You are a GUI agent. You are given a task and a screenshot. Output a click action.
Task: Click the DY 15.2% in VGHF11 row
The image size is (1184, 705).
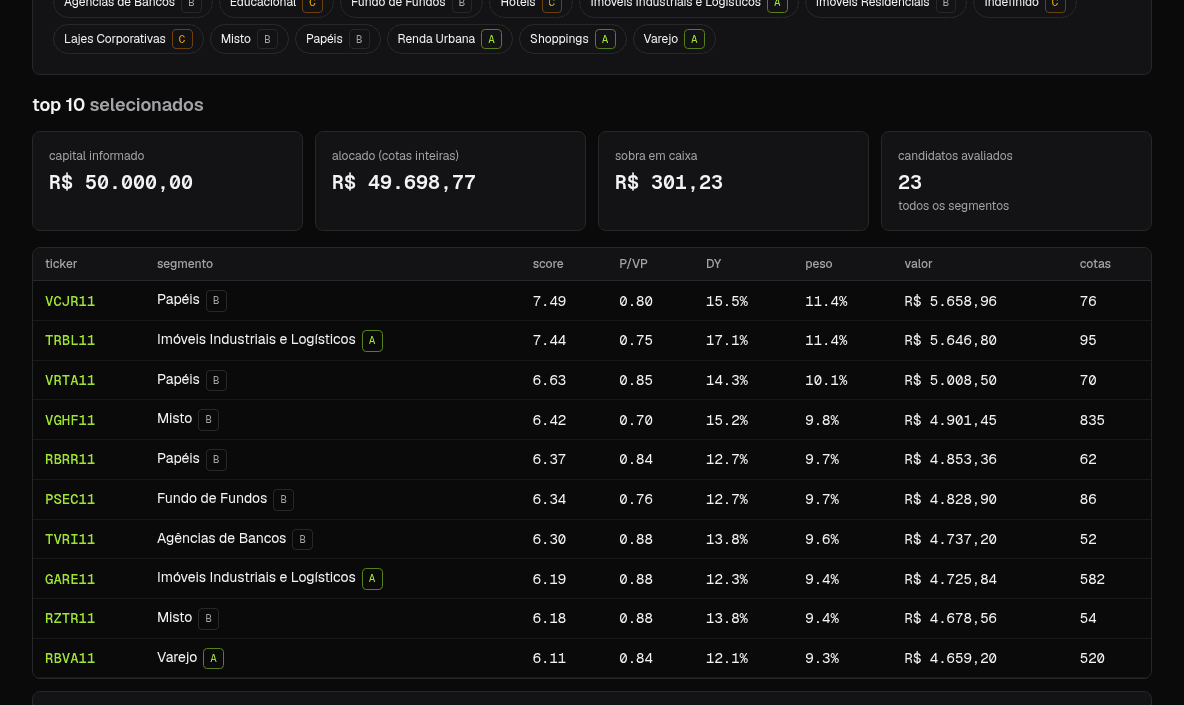pyautogui.click(x=727, y=420)
